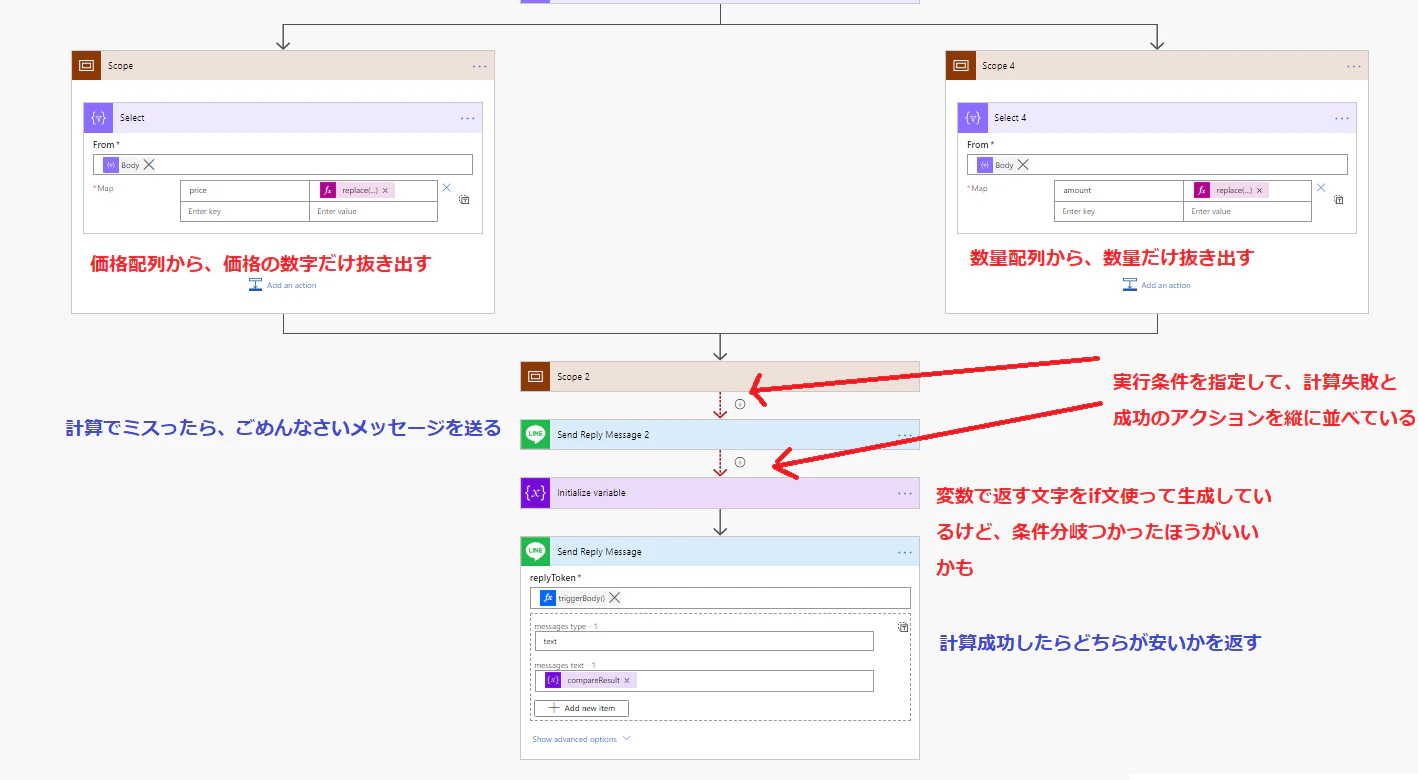The height and width of the screenshot is (780, 1418).
Task: Delete the price map row
Action: point(446,187)
